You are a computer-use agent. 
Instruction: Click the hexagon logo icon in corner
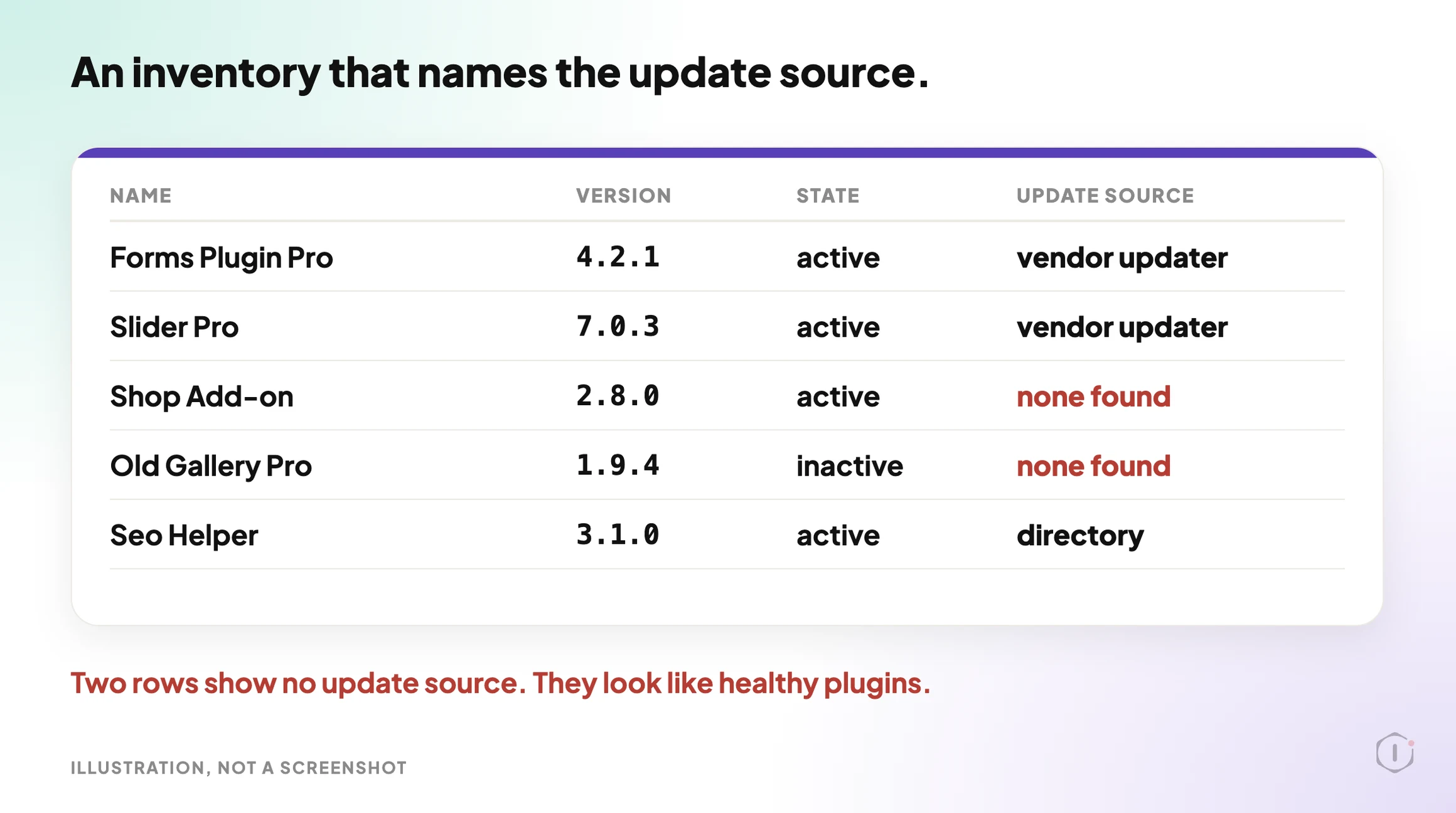coord(1394,752)
